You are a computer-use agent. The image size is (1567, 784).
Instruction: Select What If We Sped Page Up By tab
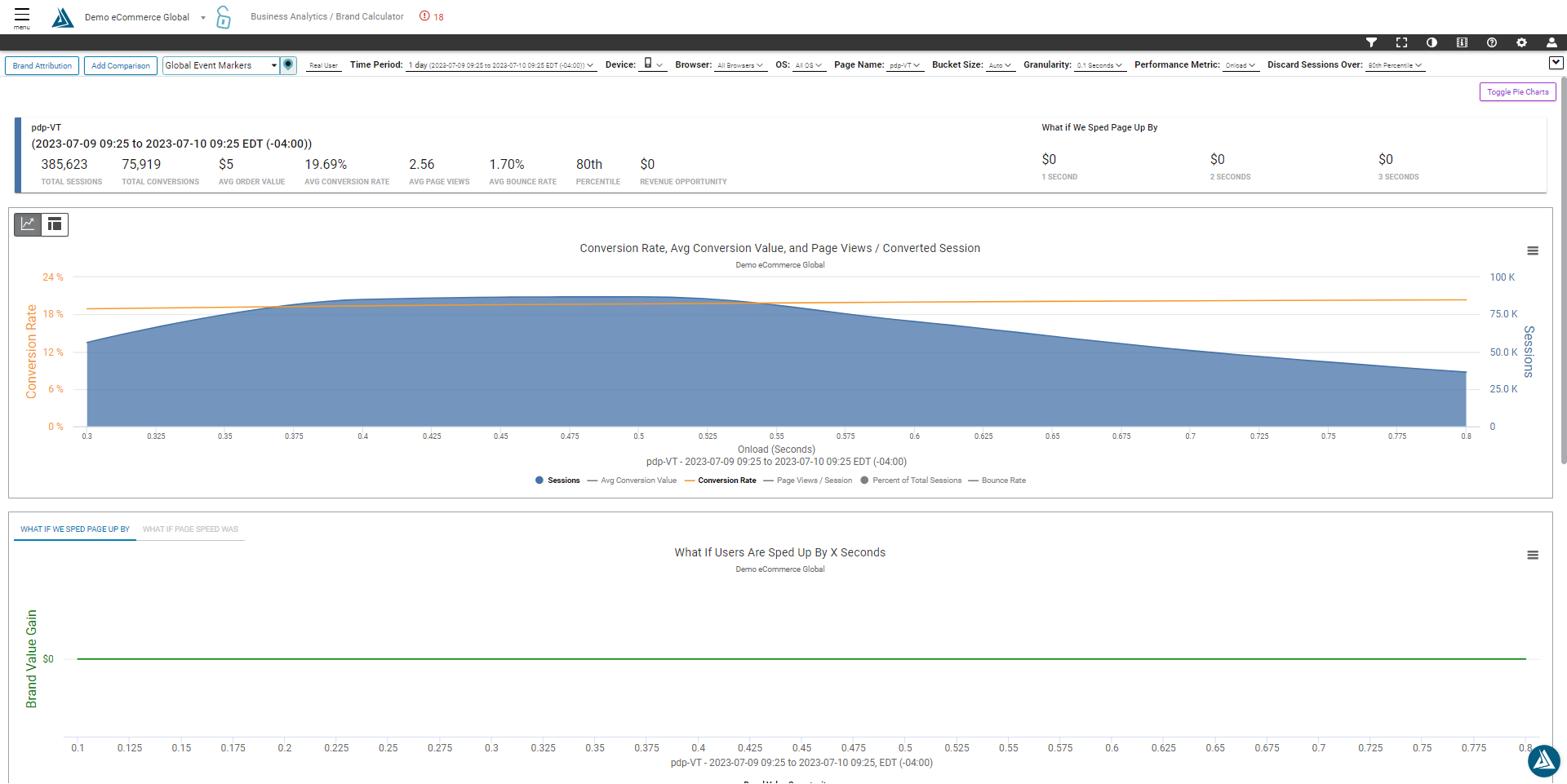[x=75, y=529]
